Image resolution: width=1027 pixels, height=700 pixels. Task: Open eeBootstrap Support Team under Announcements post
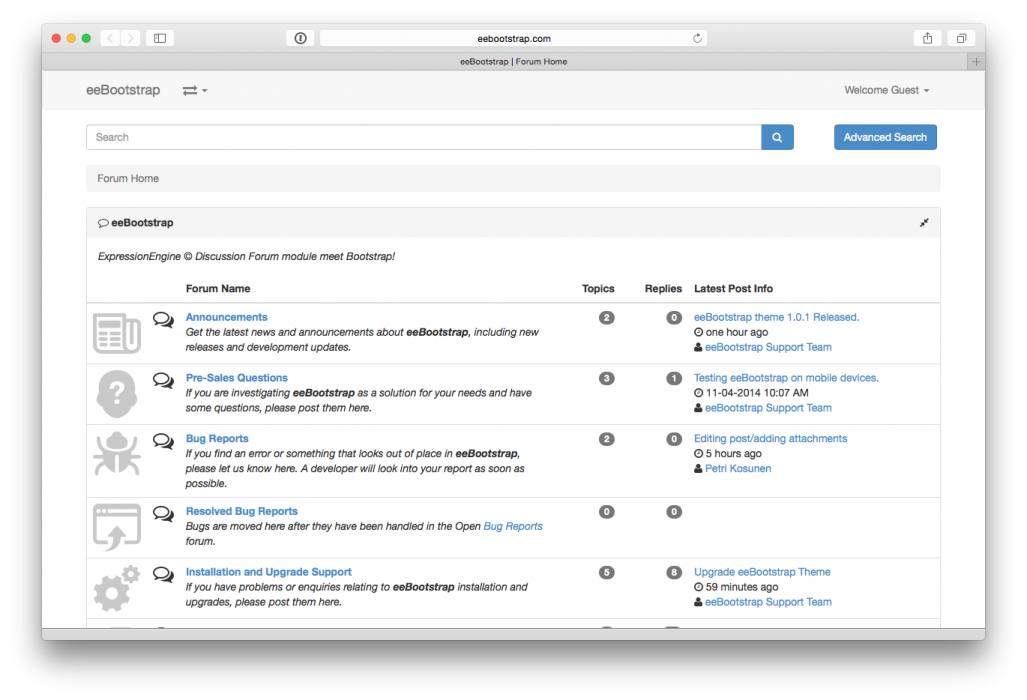[x=768, y=348]
